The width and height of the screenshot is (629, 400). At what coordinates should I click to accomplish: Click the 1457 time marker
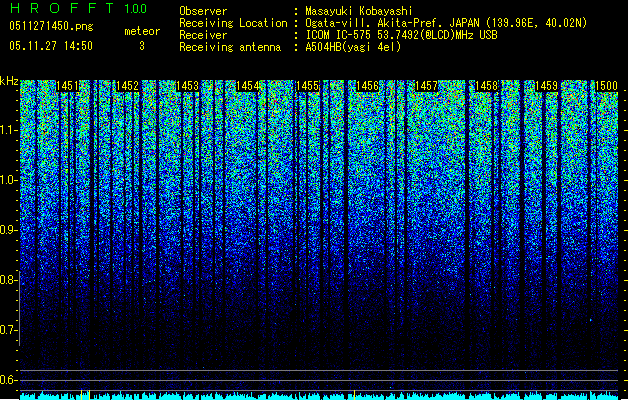(x=427, y=86)
